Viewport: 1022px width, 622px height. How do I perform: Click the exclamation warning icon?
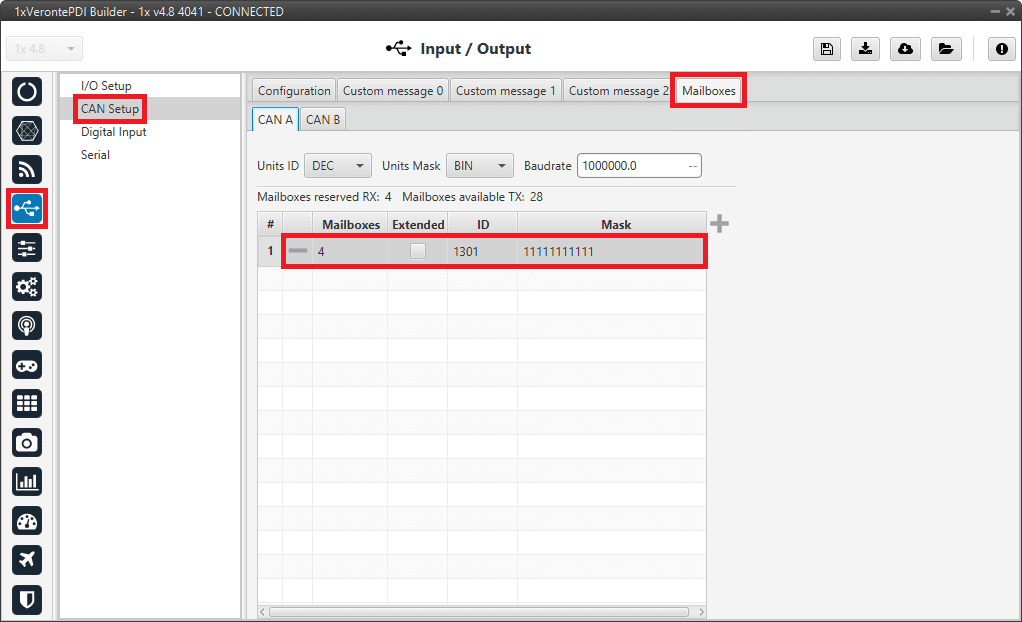coord(1001,50)
